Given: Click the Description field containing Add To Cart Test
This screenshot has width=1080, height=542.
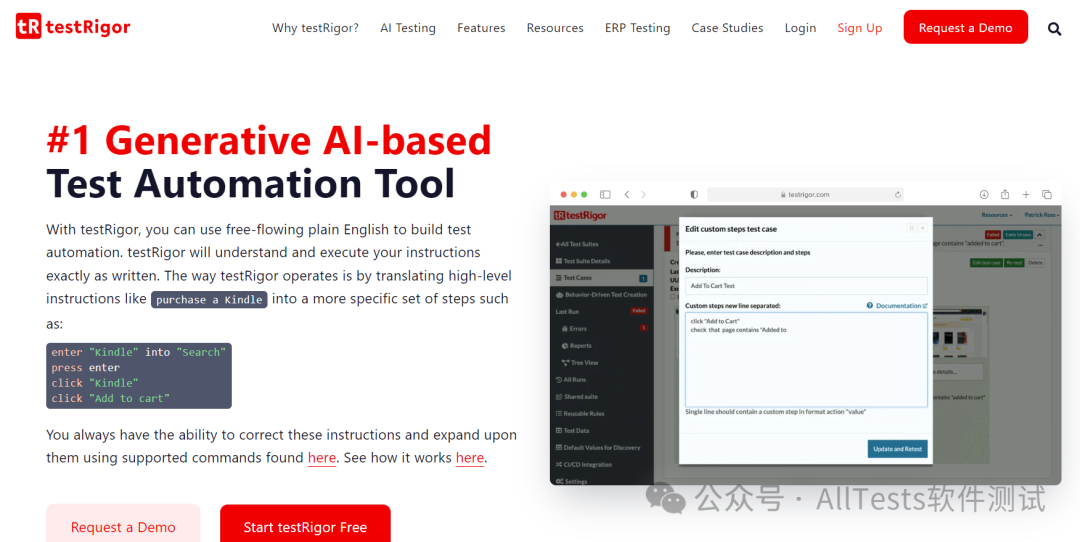Looking at the screenshot, I should [806, 286].
